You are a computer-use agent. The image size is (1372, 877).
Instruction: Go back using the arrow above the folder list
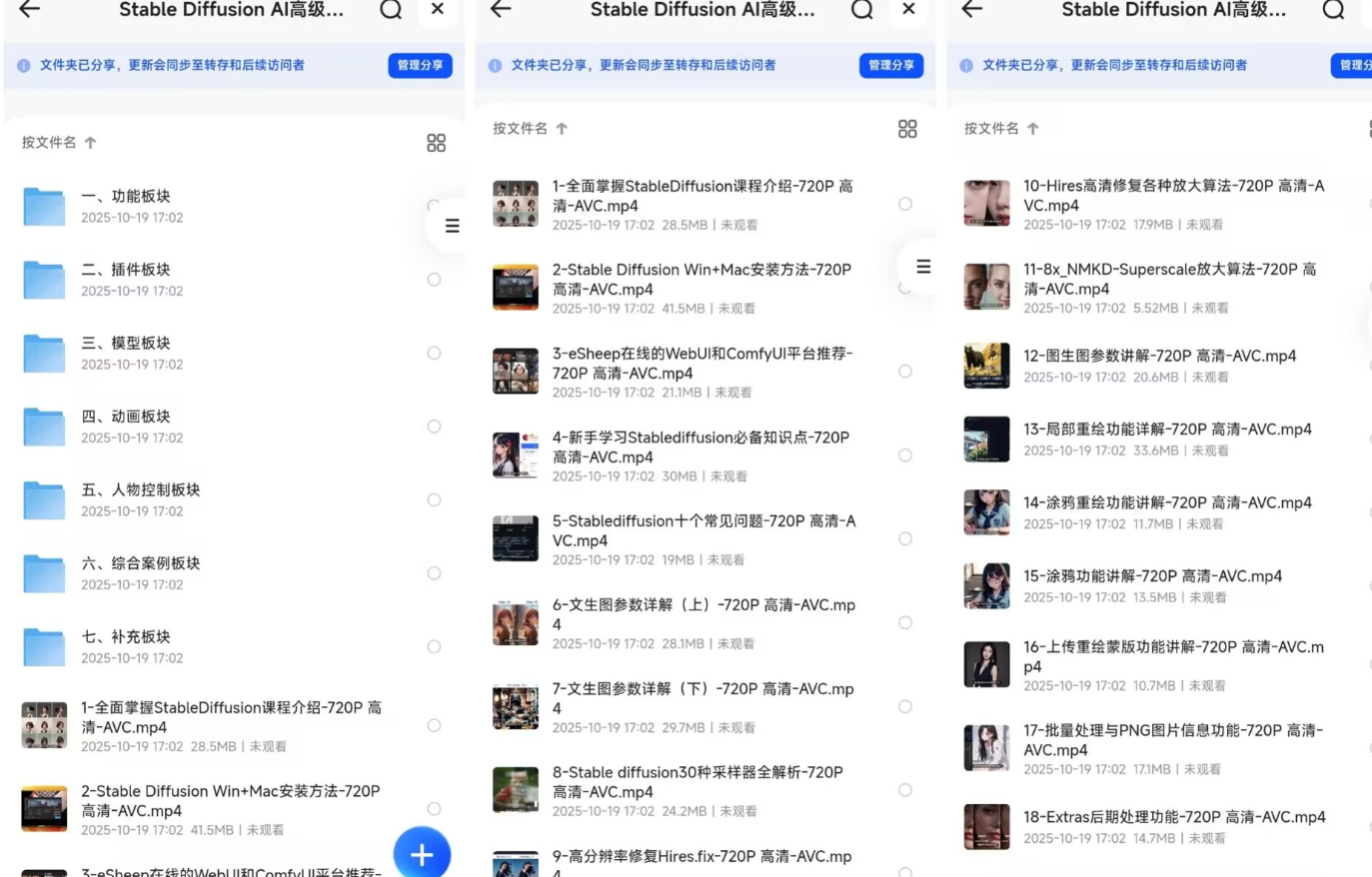coord(30,10)
